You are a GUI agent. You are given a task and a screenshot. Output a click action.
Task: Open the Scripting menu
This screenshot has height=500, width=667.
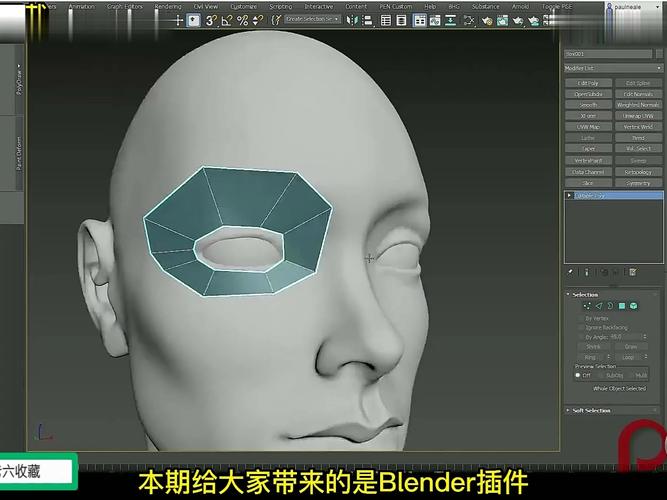click(281, 6)
